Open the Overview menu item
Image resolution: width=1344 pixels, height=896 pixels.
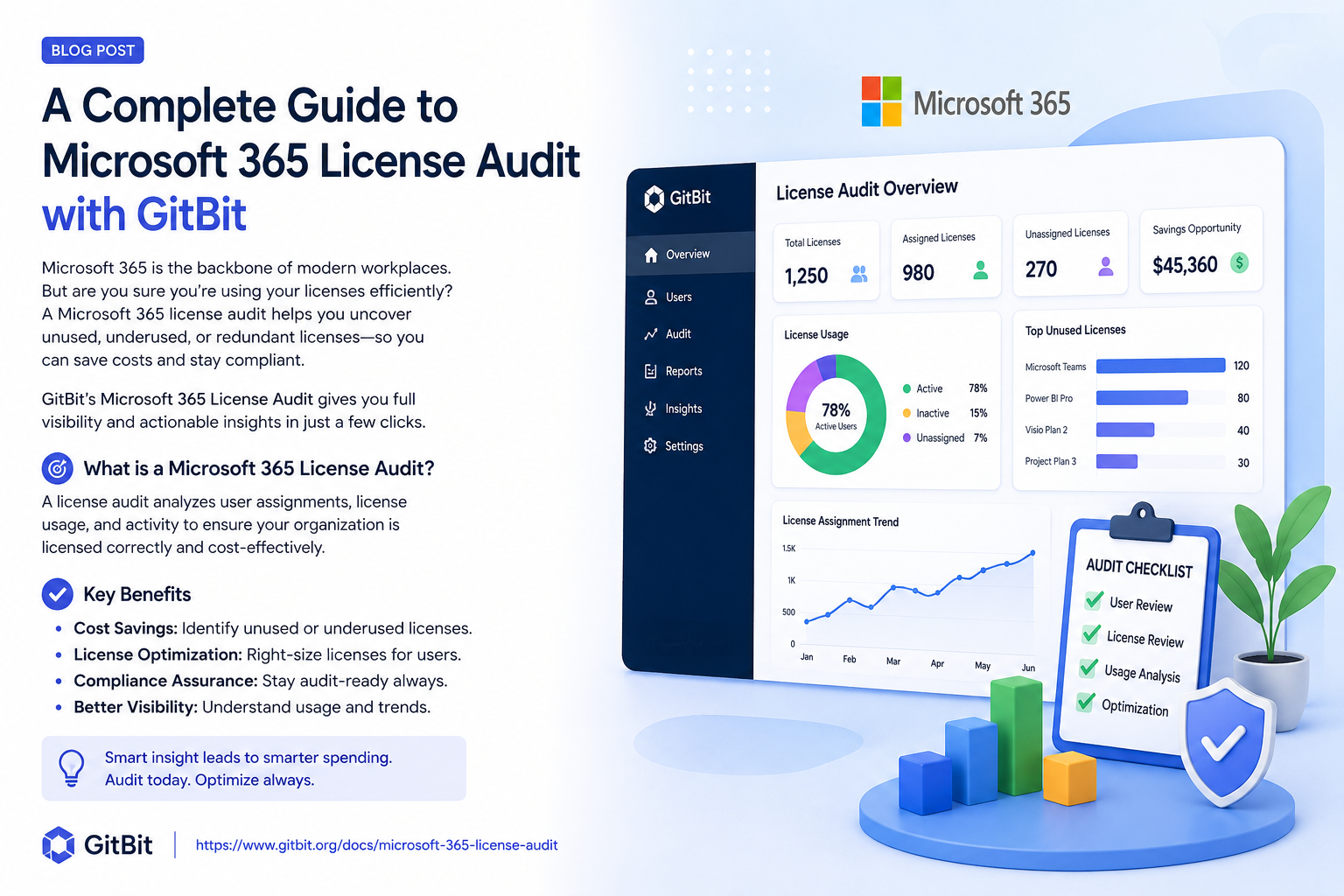pos(689,255)
